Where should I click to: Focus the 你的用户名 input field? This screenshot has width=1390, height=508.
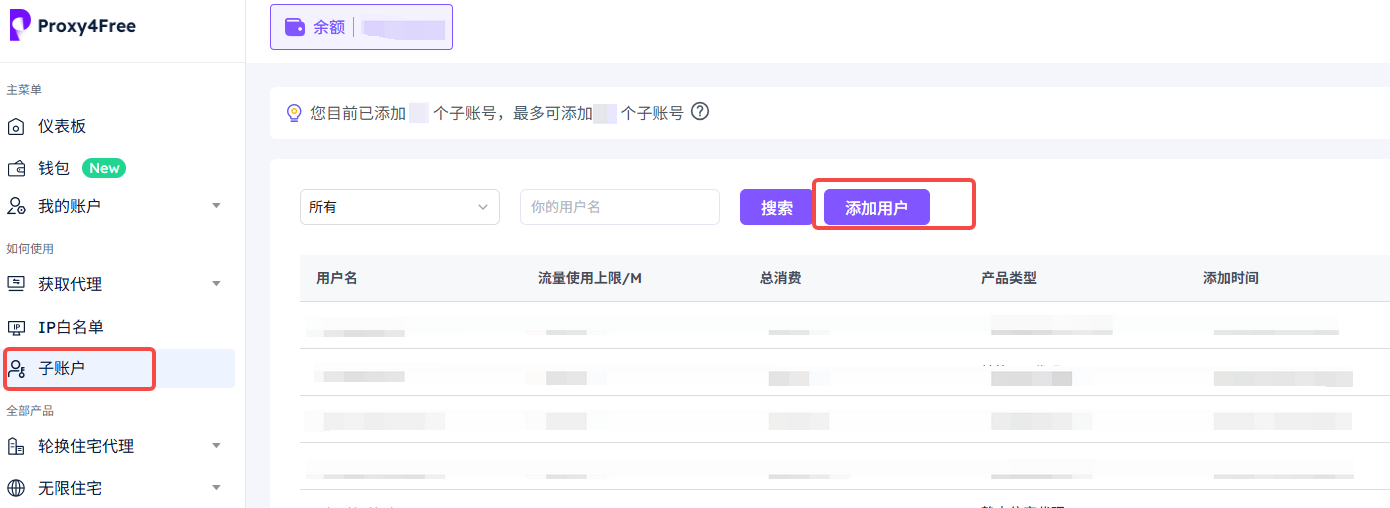[x=619, y=207]
